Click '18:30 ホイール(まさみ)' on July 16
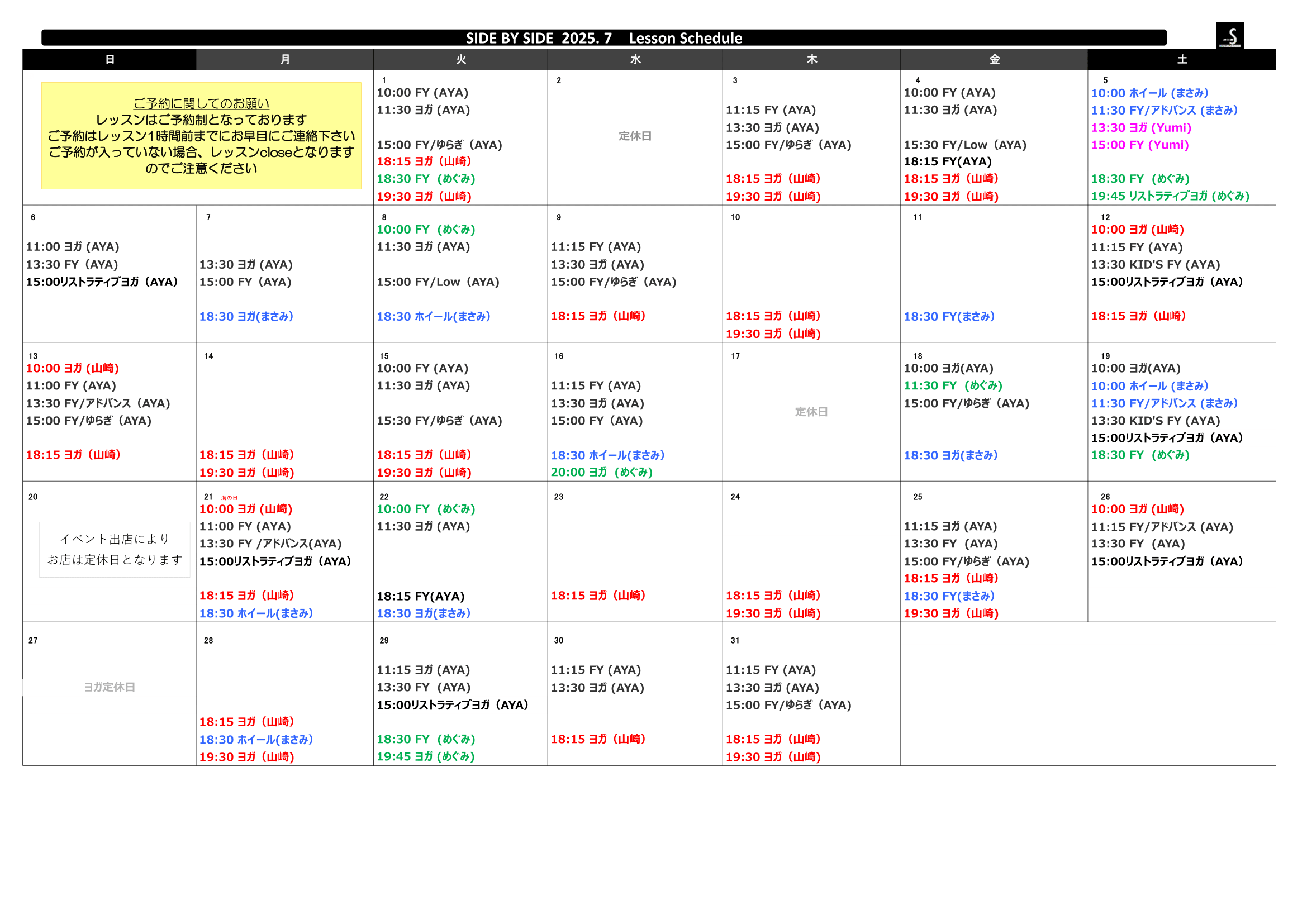 607,455
